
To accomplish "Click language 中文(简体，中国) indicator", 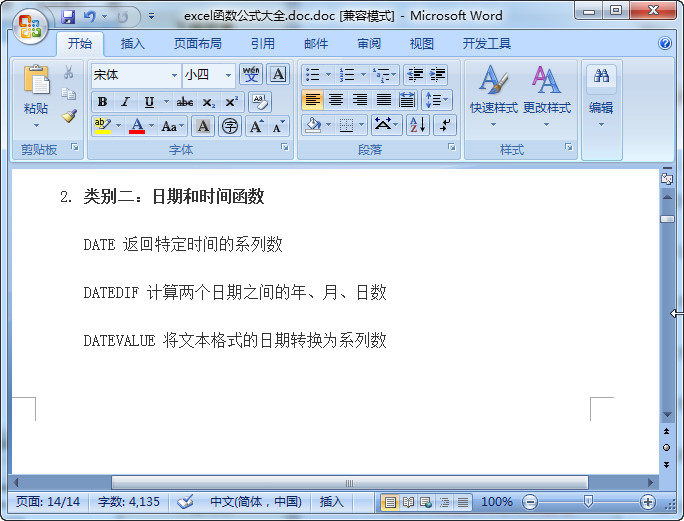I will click(256, 502).
